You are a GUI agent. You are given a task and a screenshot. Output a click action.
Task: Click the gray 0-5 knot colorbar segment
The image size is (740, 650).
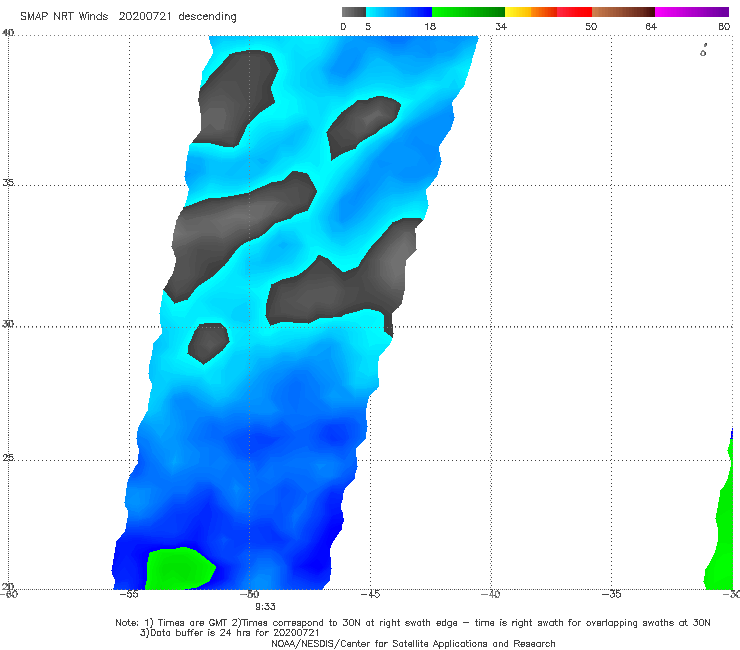click(x=354, y=12)
